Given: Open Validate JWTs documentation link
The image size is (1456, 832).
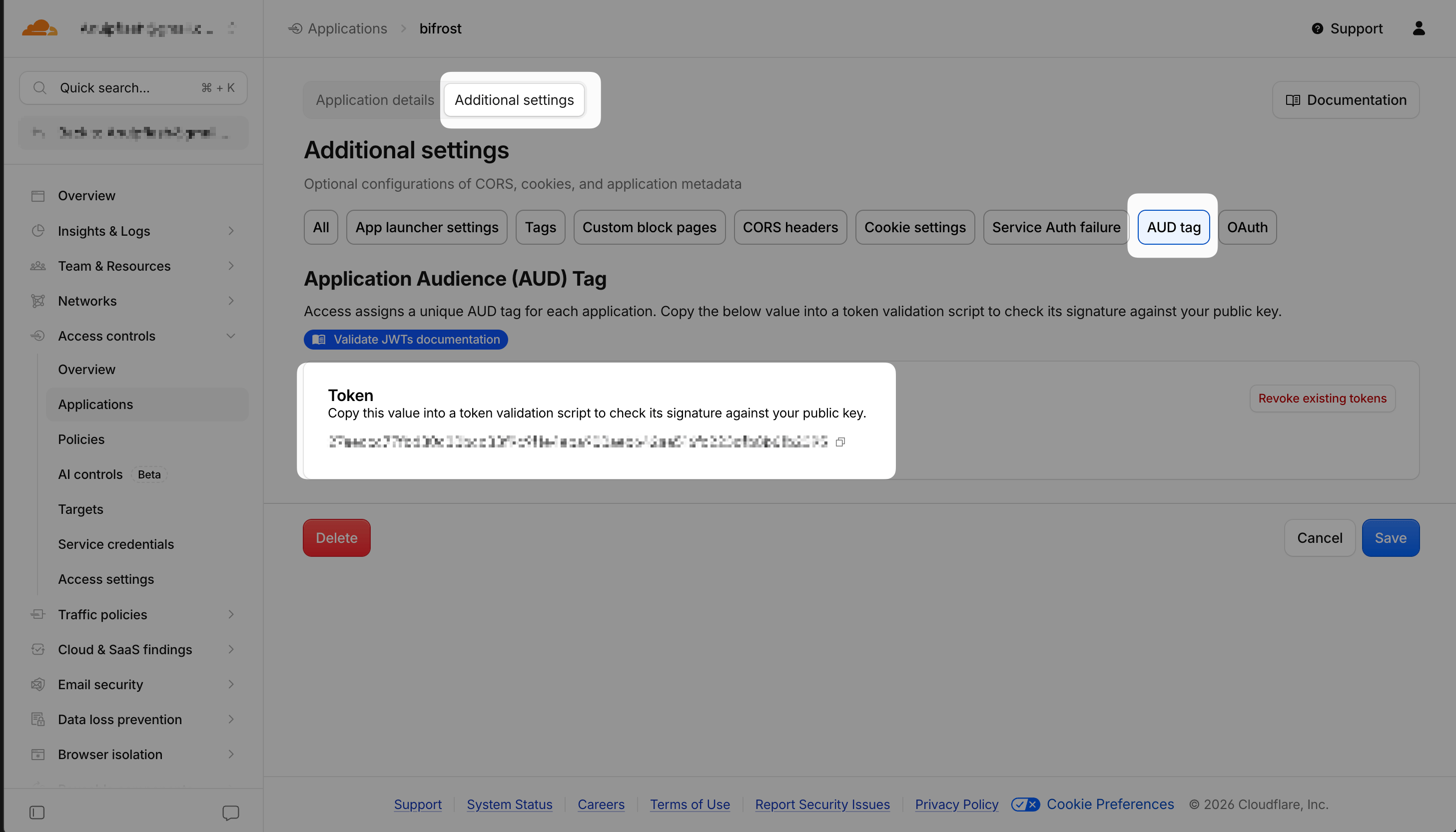Looking at the screenshot, I should click(x=406, y=340).
